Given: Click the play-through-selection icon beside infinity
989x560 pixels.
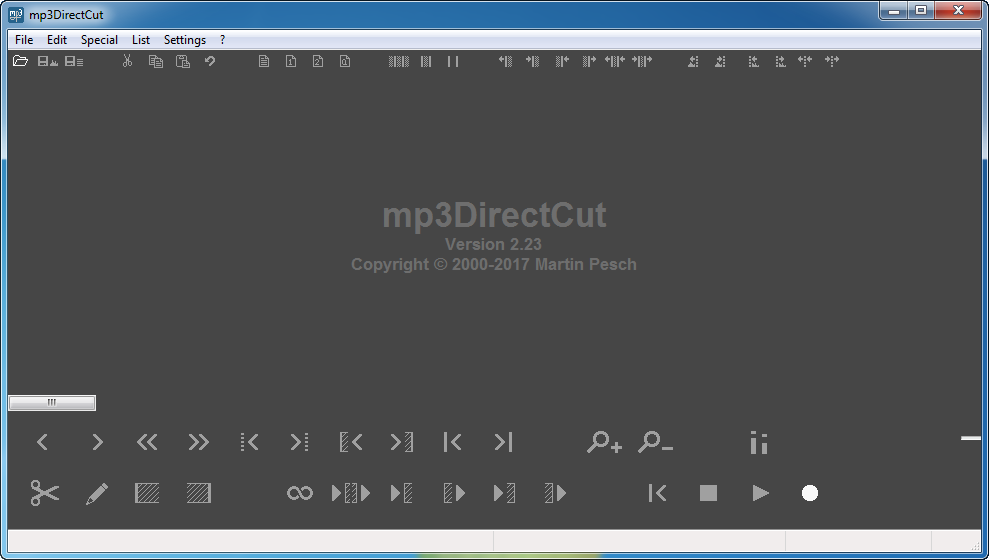Looking at the screenshot, I should 351,493.
